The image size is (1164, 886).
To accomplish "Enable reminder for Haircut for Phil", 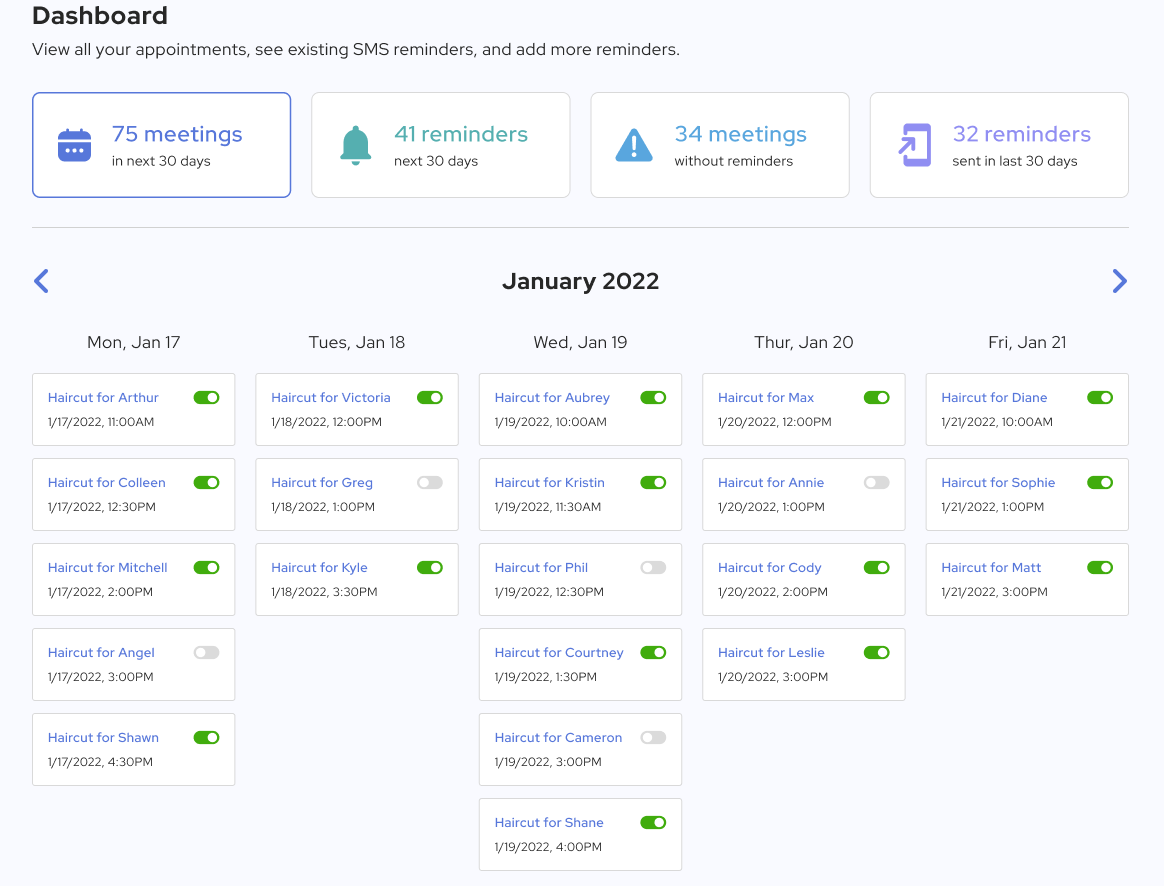I will tap(653, 568).
